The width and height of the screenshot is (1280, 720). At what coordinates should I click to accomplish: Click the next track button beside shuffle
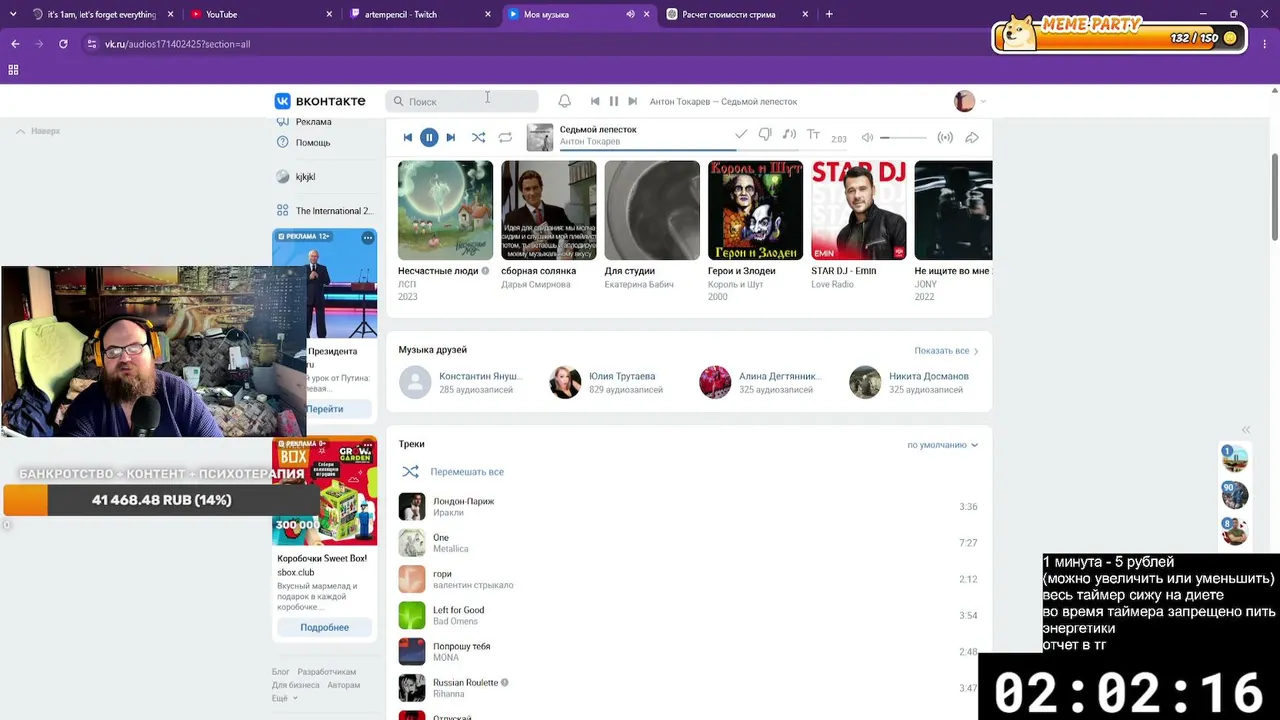pos(451,138)
